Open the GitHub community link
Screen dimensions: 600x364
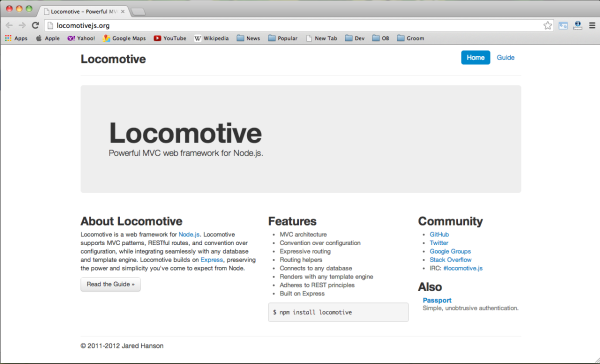tap(439, 234)
